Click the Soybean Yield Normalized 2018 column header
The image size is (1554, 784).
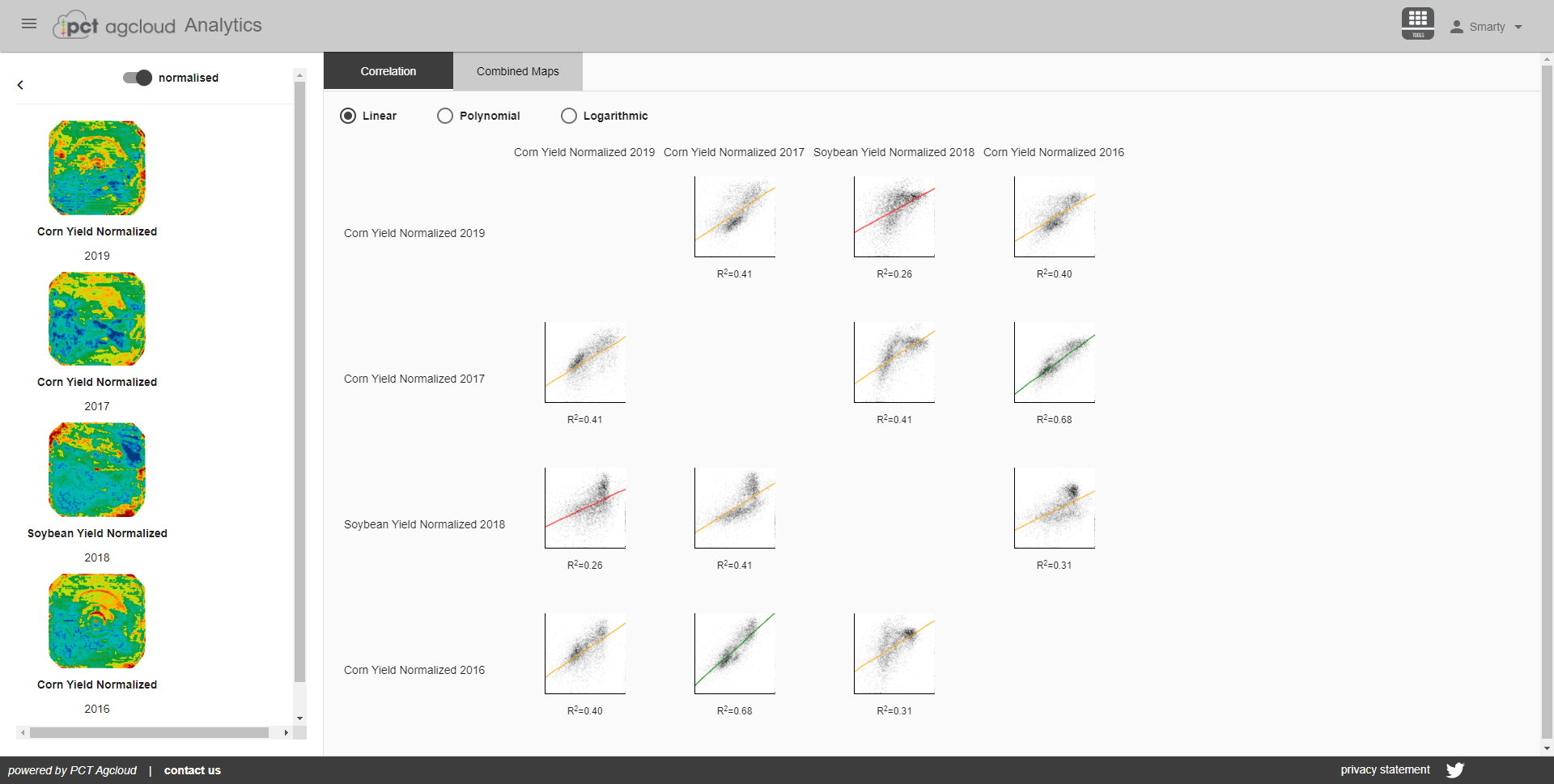(894, 152)
